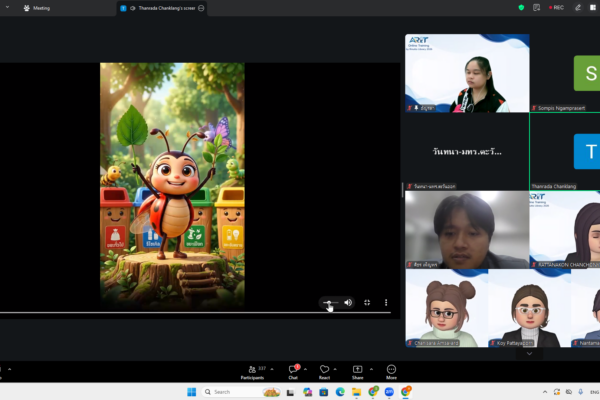Open the top-left window dropdown chevron
Screen dimensions: 600x400
pyautogui.click(x=7, y=7)
